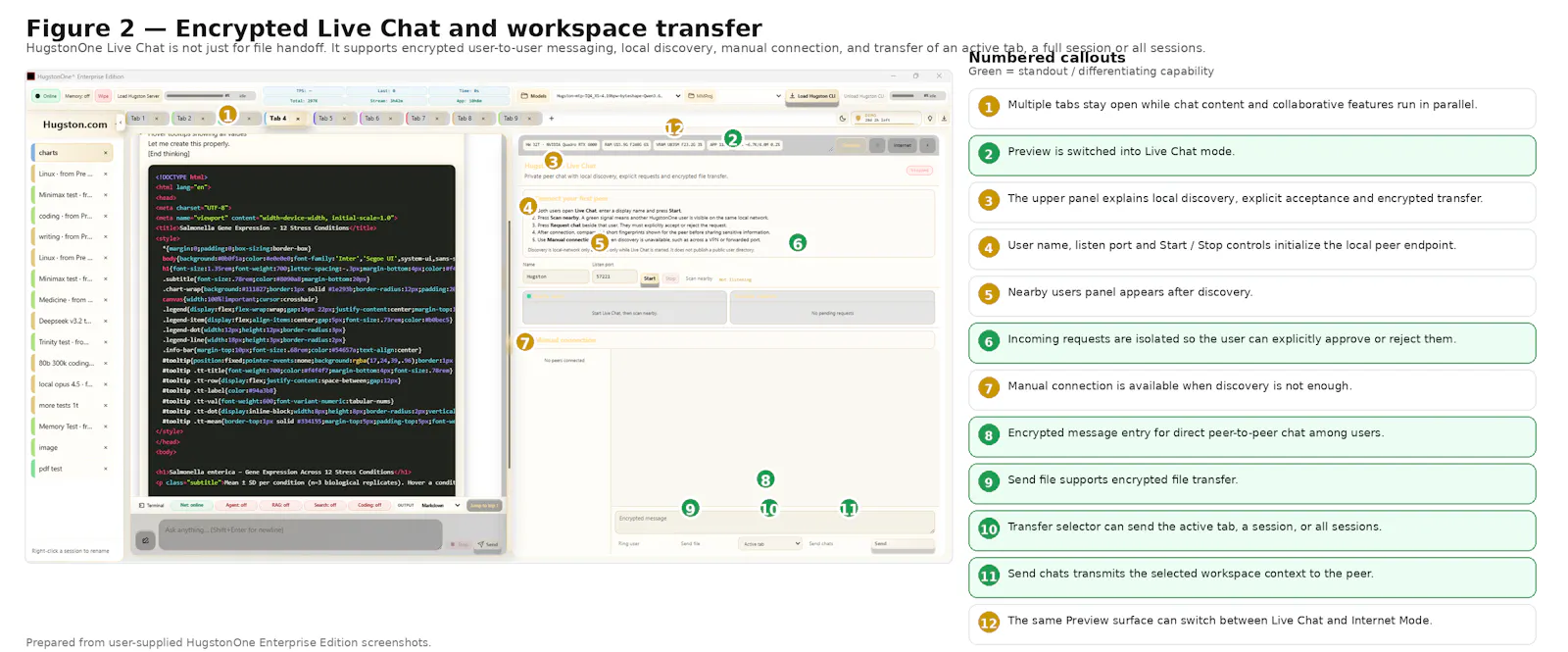Viewport: 1568px width, 652px height.
Task: Remove the more tests 1t session with its x
Action: pos(106,405)
